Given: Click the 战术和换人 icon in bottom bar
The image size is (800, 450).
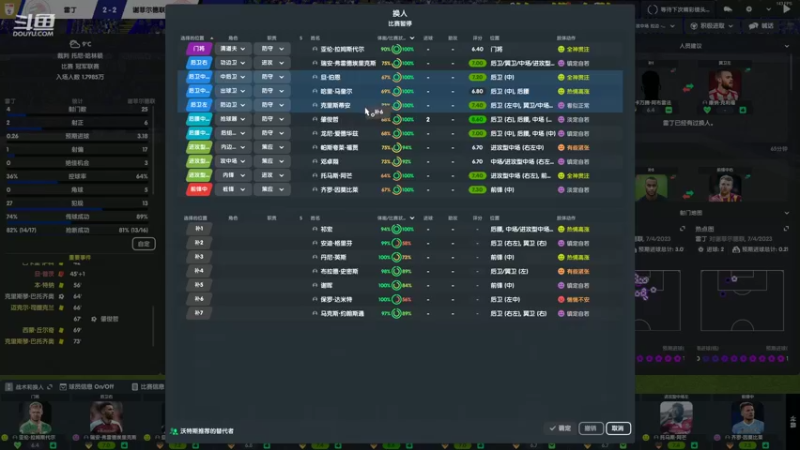Looking at the screenshot, I should tap(9, 387).
